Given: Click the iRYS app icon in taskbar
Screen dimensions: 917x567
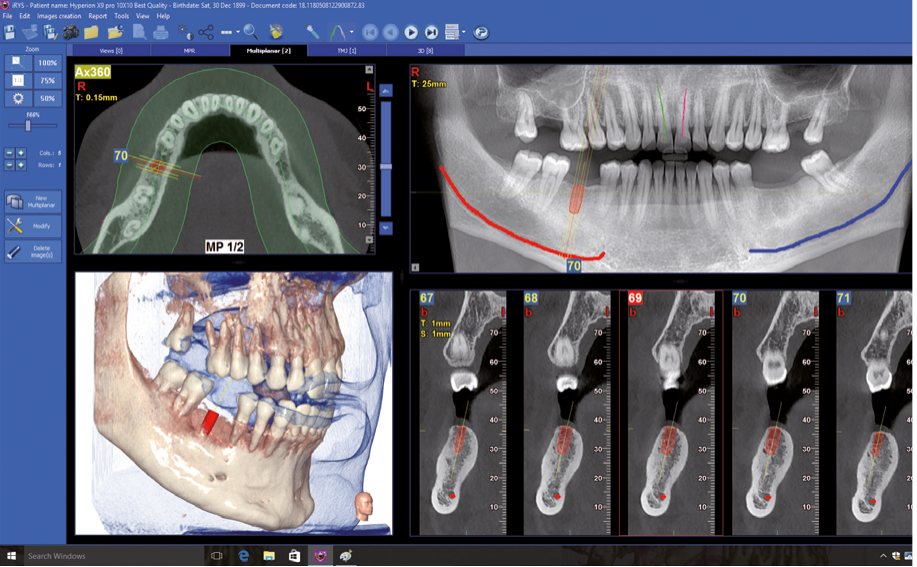Looking at the screenshot, I should coord(320,555).
